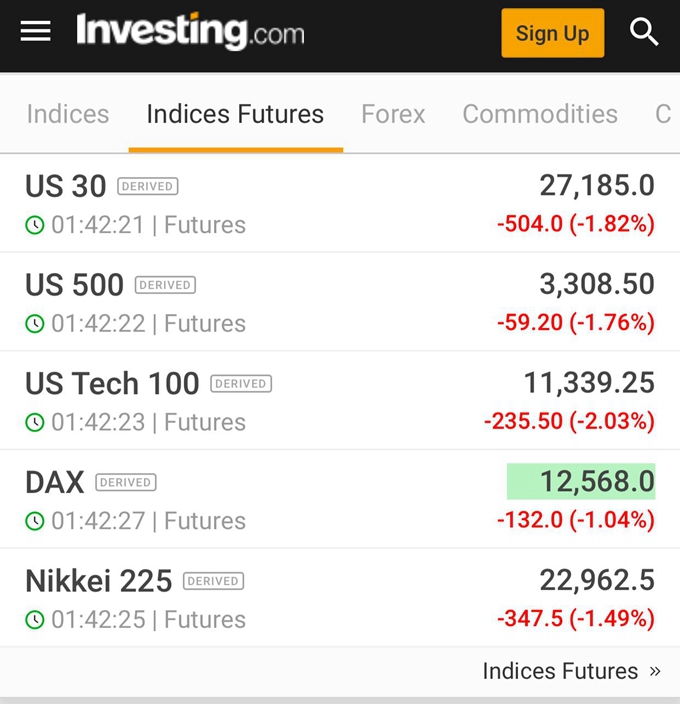
Task: Click the clock icon beside US 500 time
Action: click(35, 323)
